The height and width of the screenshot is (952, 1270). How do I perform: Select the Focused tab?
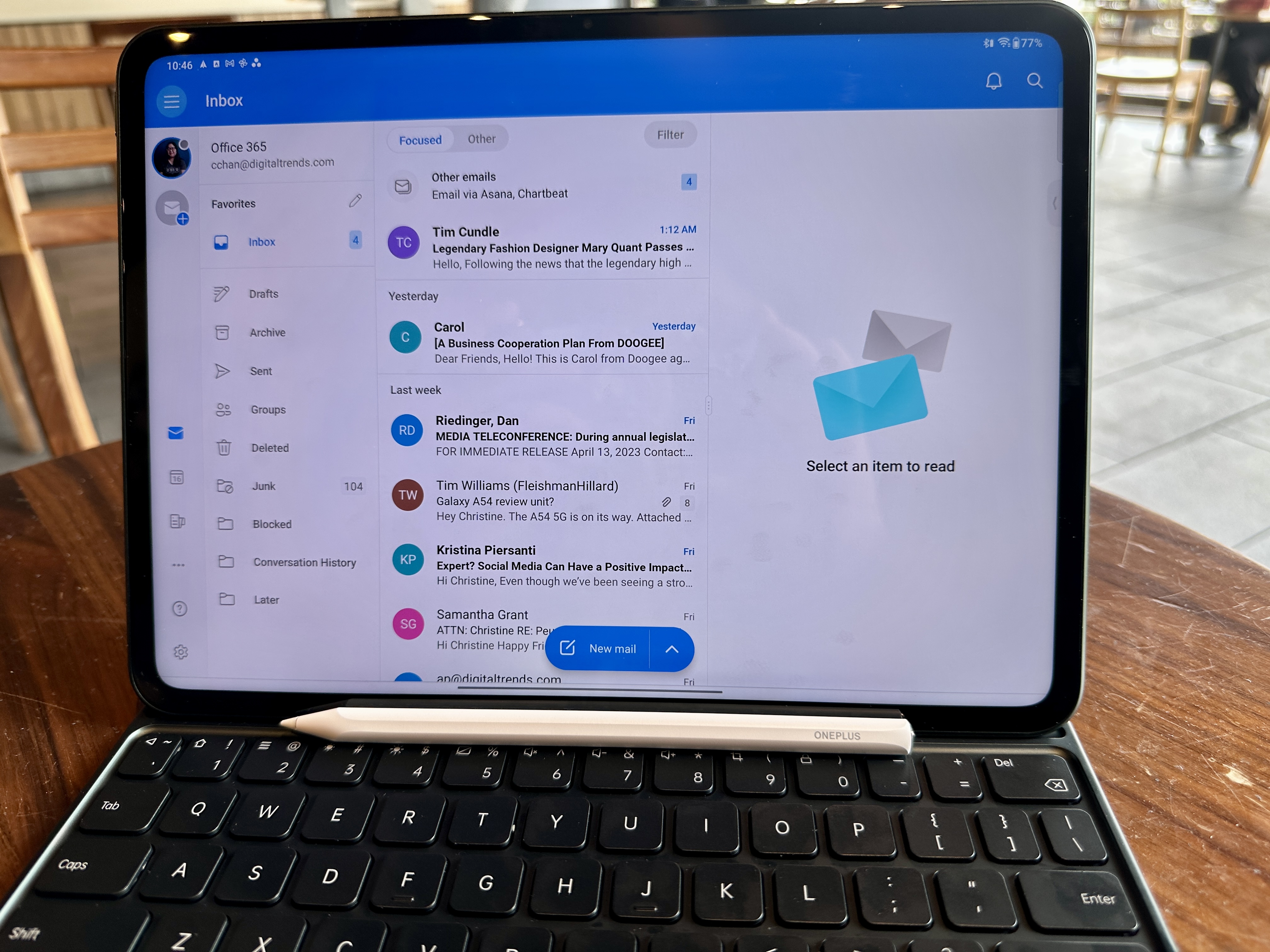[420, 139]
